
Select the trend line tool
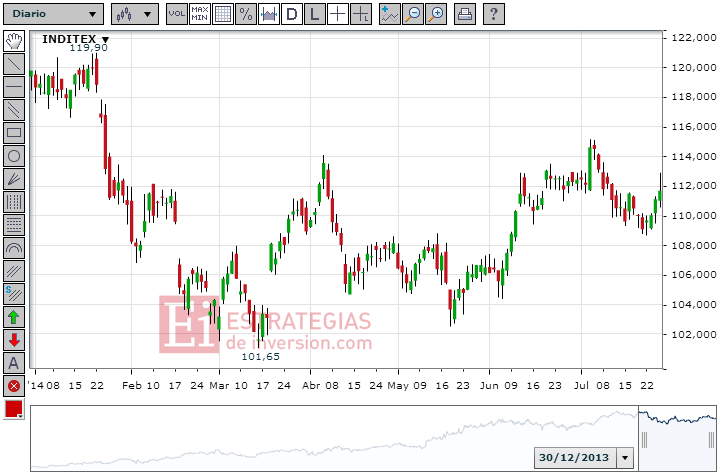coord(14,64)
